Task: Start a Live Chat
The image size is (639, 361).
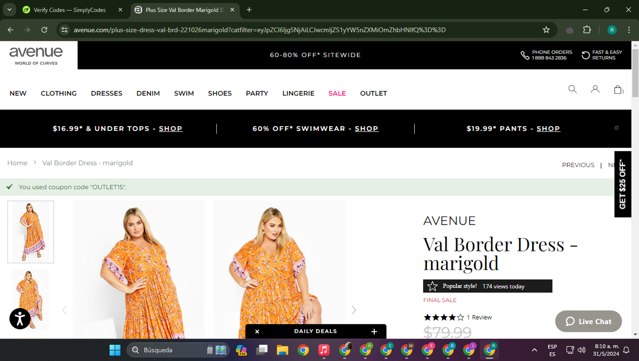Action: [588, 321]
